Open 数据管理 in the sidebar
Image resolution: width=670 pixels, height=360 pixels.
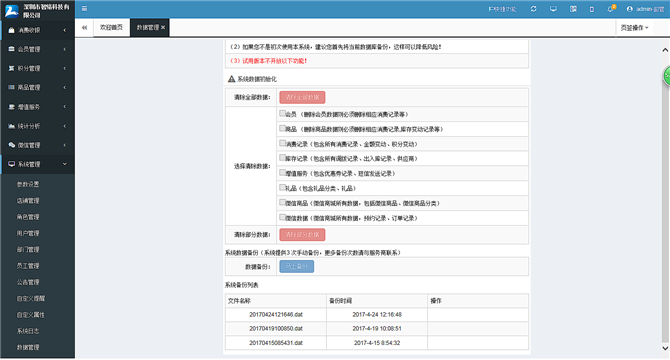[x=28, y=347]
